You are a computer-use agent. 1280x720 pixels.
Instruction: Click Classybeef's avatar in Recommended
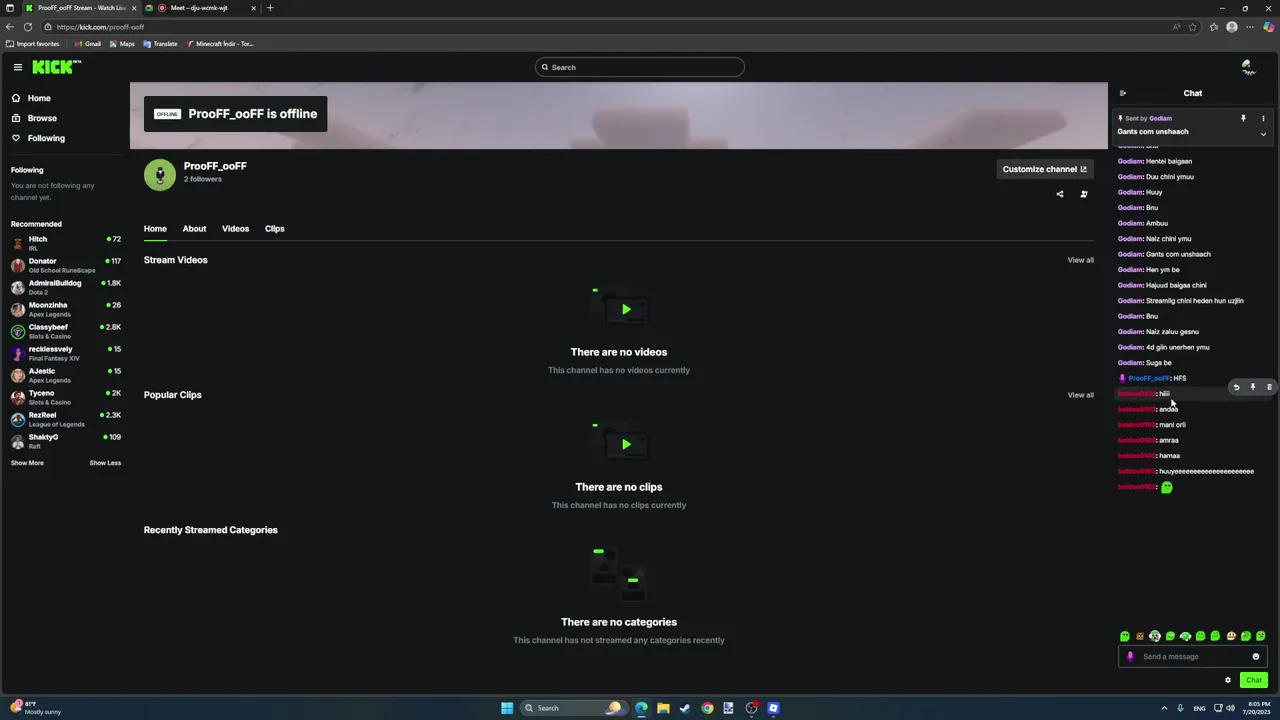pyautogui.click(x=18, y=331)
